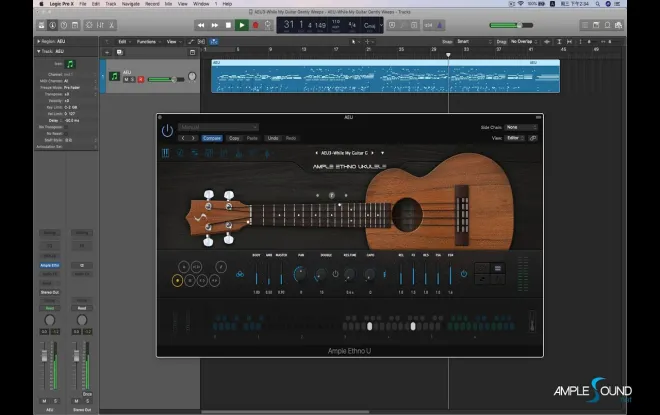Collapse the Track: AEU inspector section
660x415 pixels.
coord(39,51)
